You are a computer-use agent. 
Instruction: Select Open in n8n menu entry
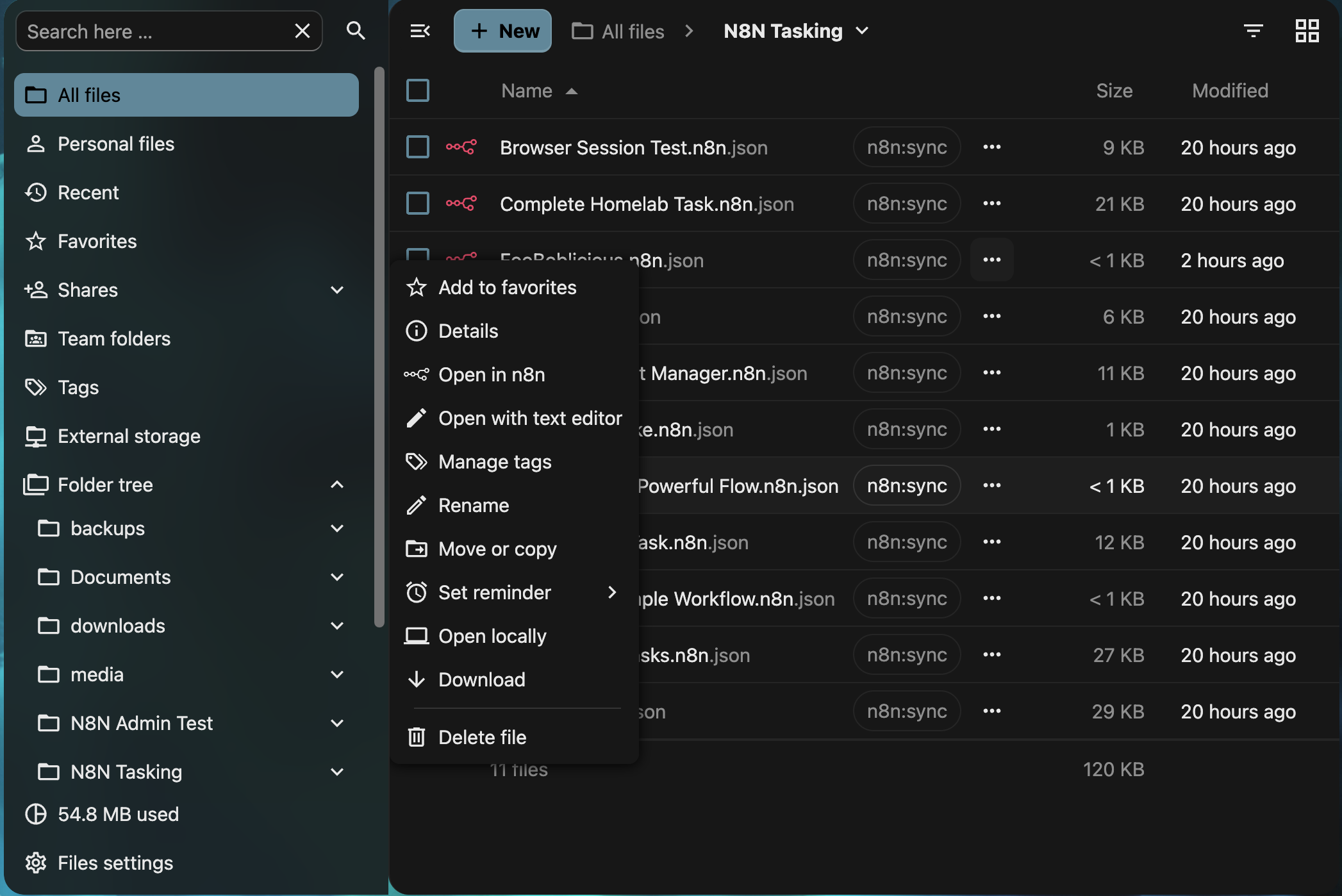point(514,374)
